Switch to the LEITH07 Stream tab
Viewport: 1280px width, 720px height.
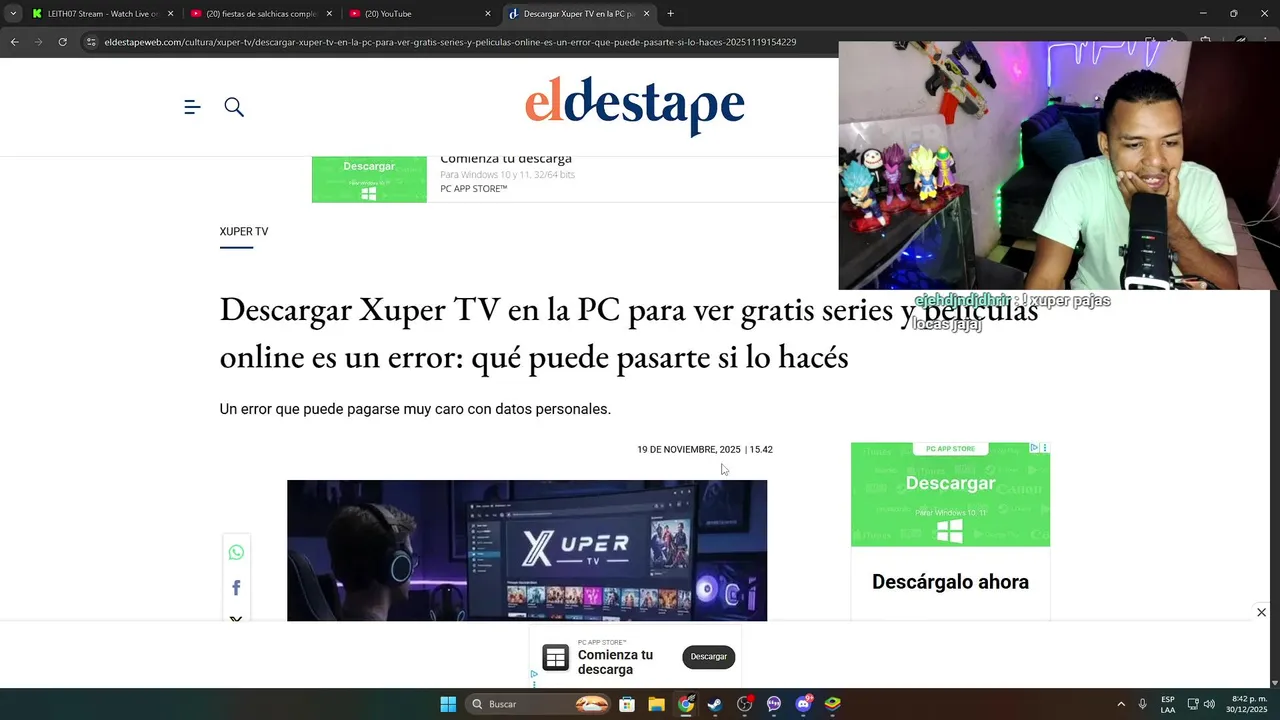[x=101, y=14]
